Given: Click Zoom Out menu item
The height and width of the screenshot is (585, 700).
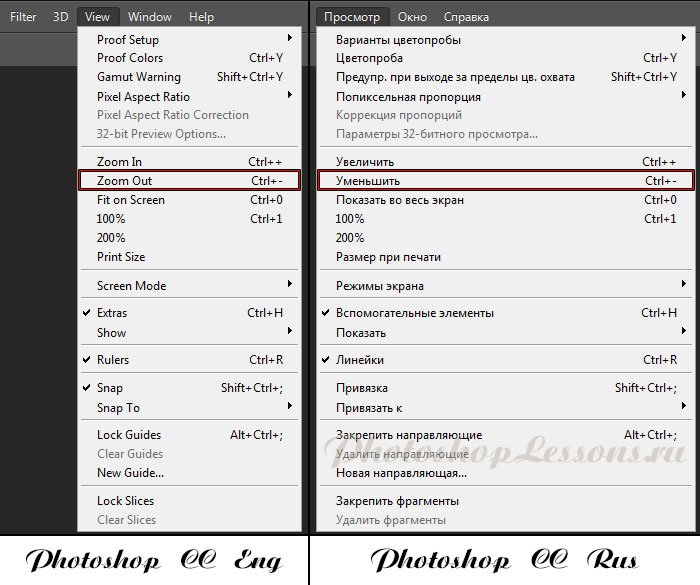Looking at the screenshot, I should (x=189, y=180).
